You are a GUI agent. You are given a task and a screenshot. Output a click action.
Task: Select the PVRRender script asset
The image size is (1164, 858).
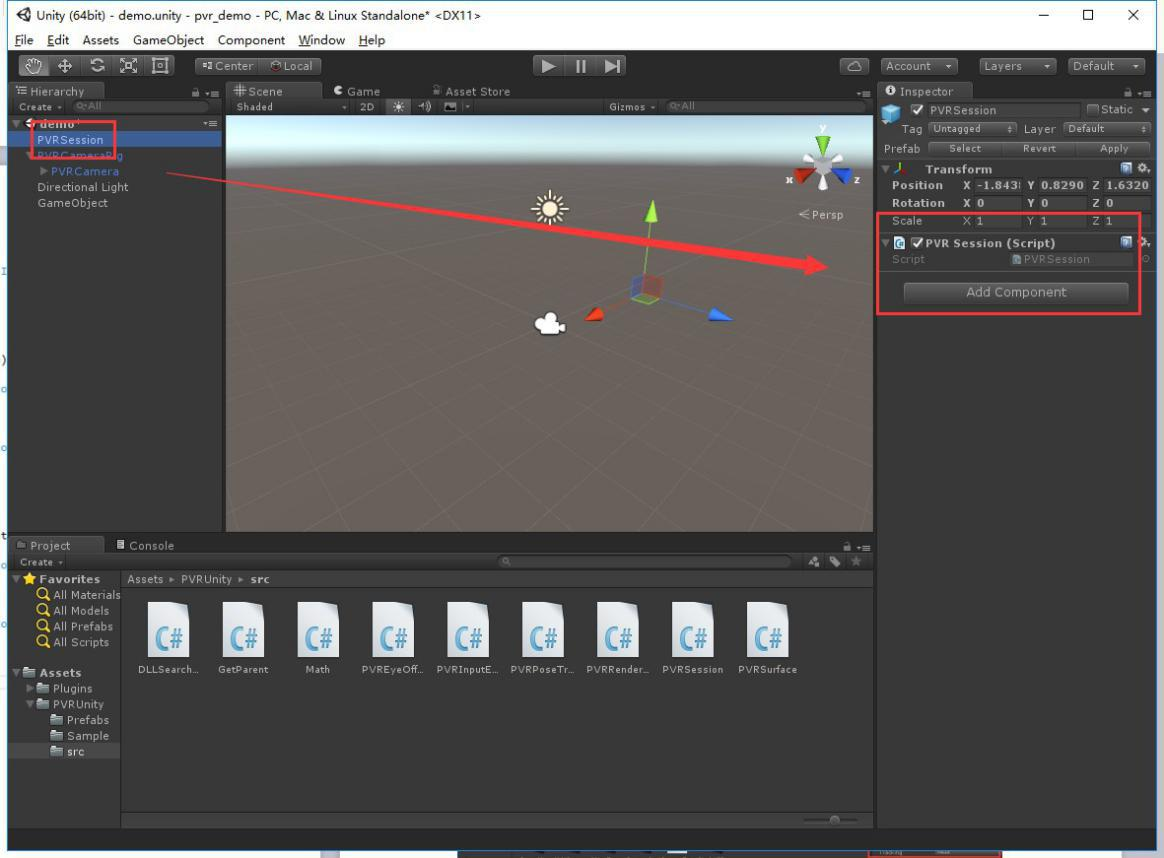(x=618, y=638)
